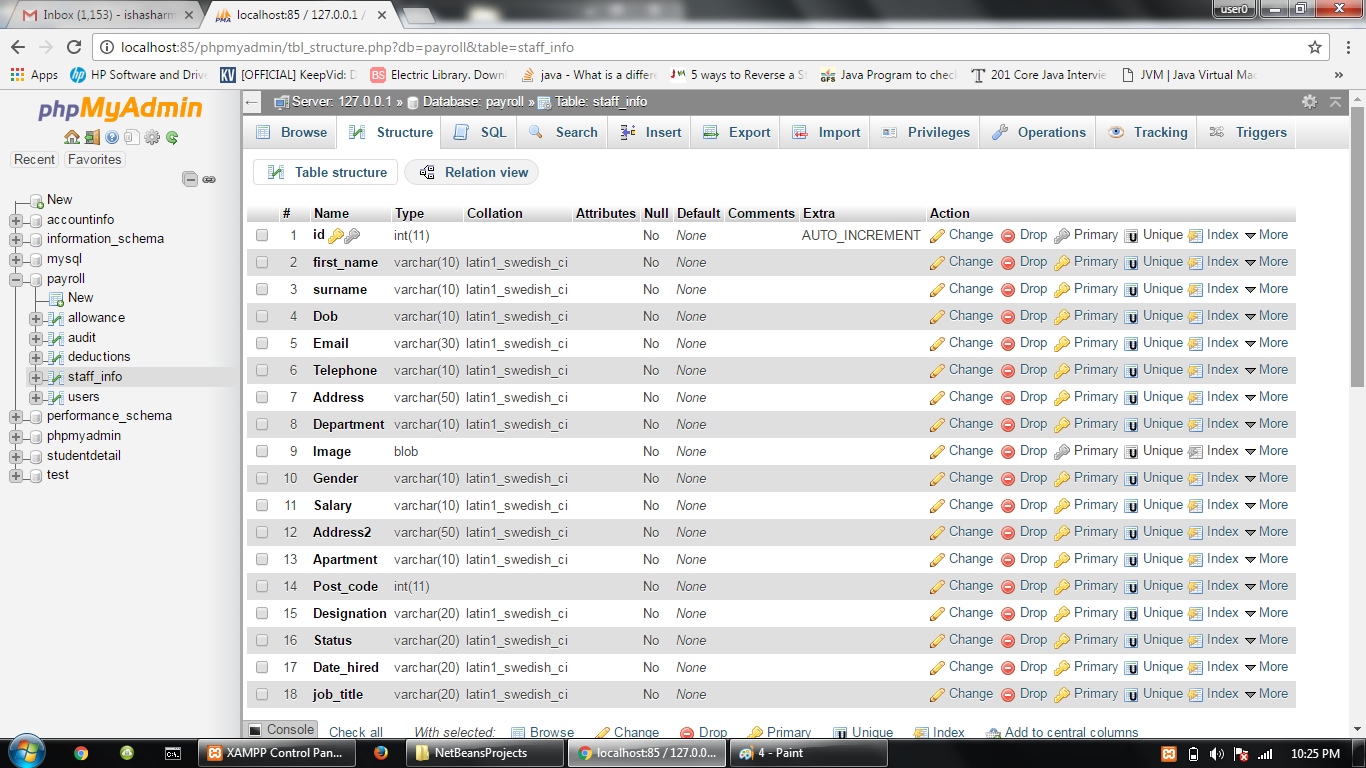Expand the accountinfo database node
The width and height of the screenshot is (1366, 768).
[x=16, y=220]
